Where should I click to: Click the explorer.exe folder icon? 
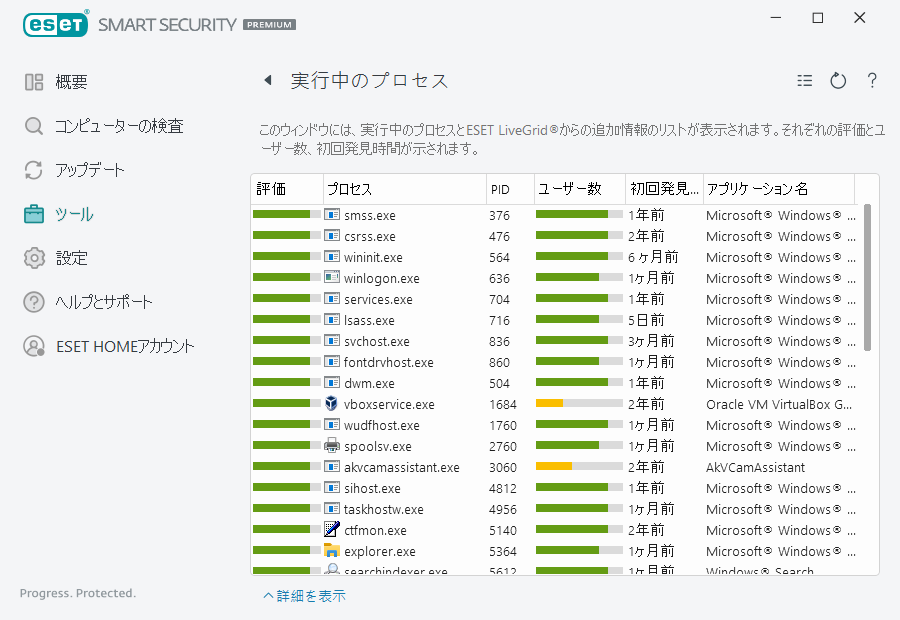click(332, 551)
